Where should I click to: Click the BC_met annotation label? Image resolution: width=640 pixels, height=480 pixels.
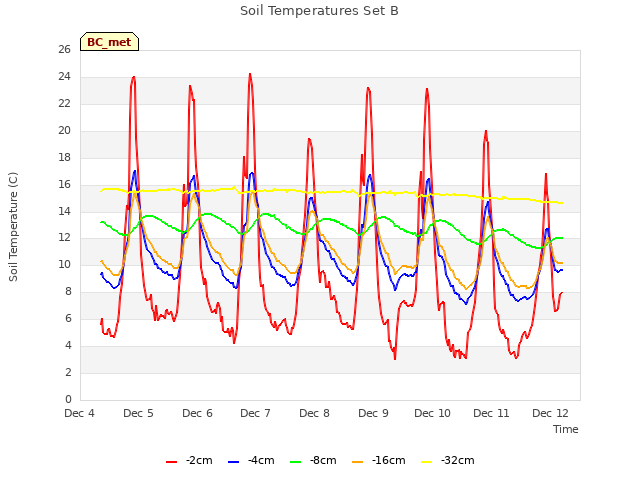click(x=109, y=42)
